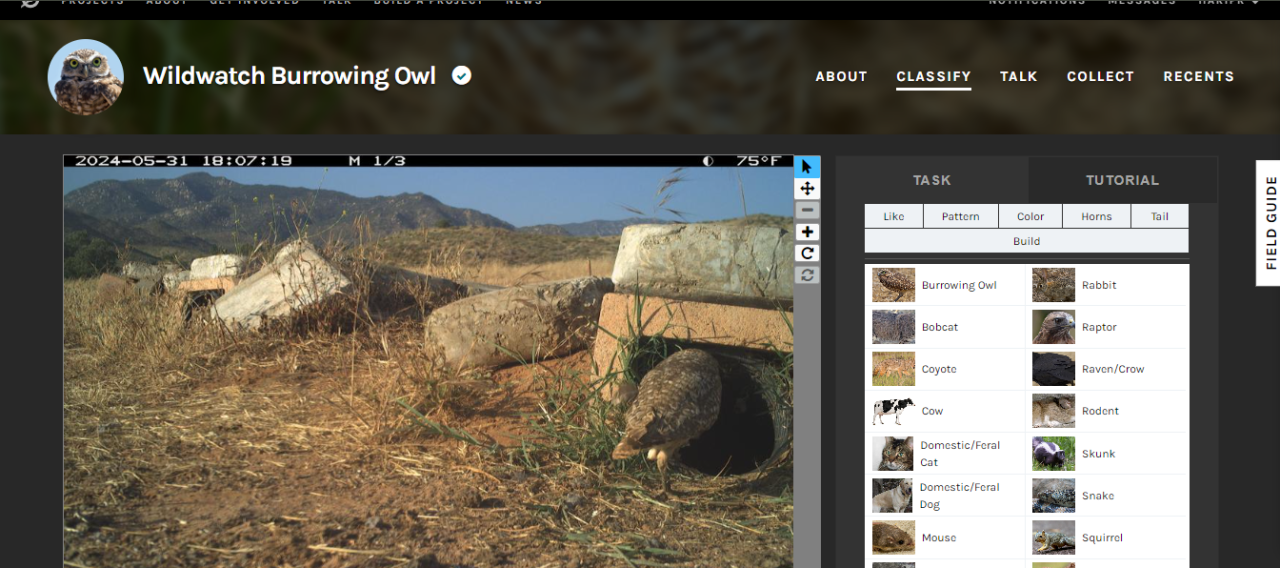Open the Horns filter
This screenshot has width=1280, height=568.
coord(1096,216)
